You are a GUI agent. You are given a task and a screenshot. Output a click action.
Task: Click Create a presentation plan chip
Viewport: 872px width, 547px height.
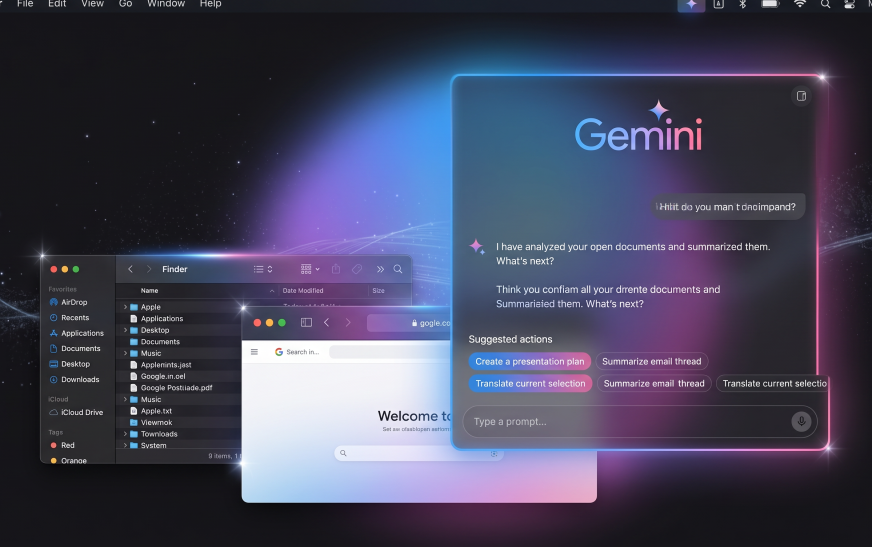point(529,361)
